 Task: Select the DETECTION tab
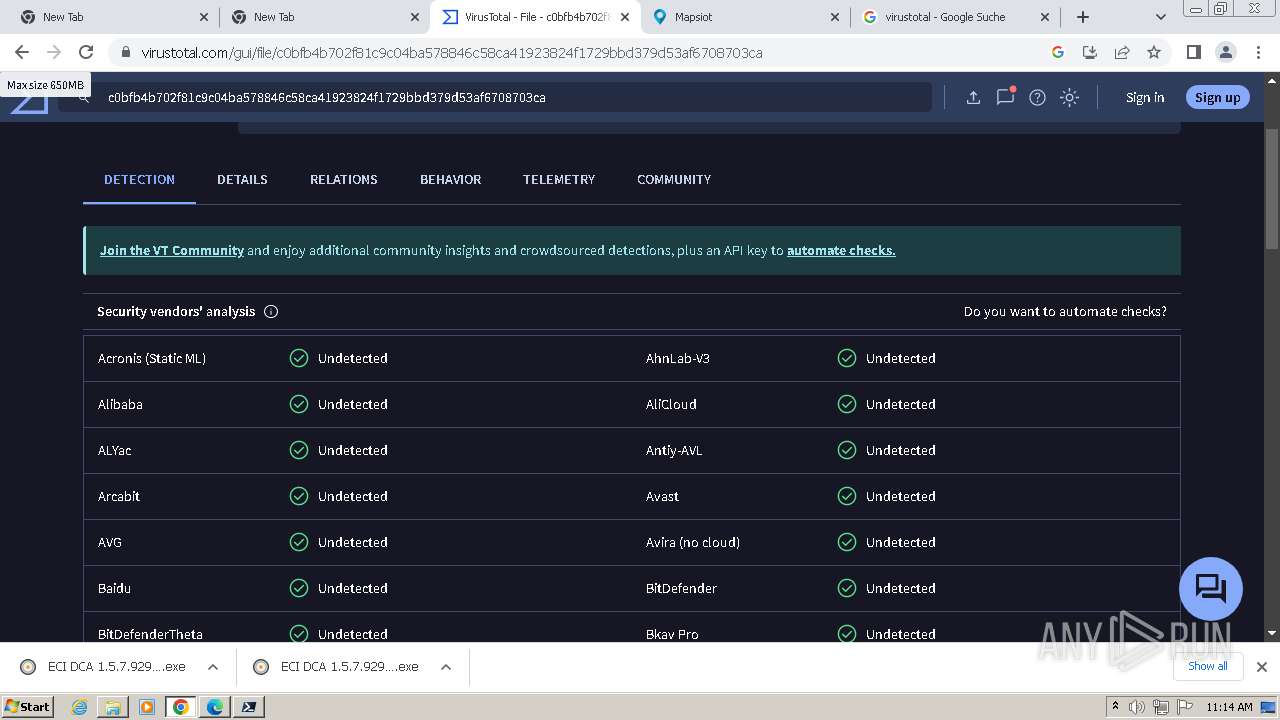(x=139, y=180)
